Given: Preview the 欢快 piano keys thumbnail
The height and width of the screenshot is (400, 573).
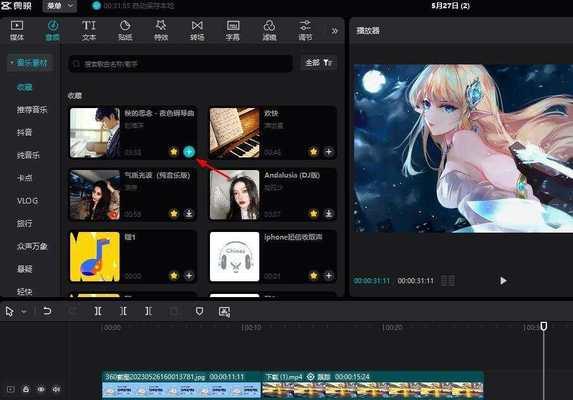Looking at the screenshot, I should [235, 133].
